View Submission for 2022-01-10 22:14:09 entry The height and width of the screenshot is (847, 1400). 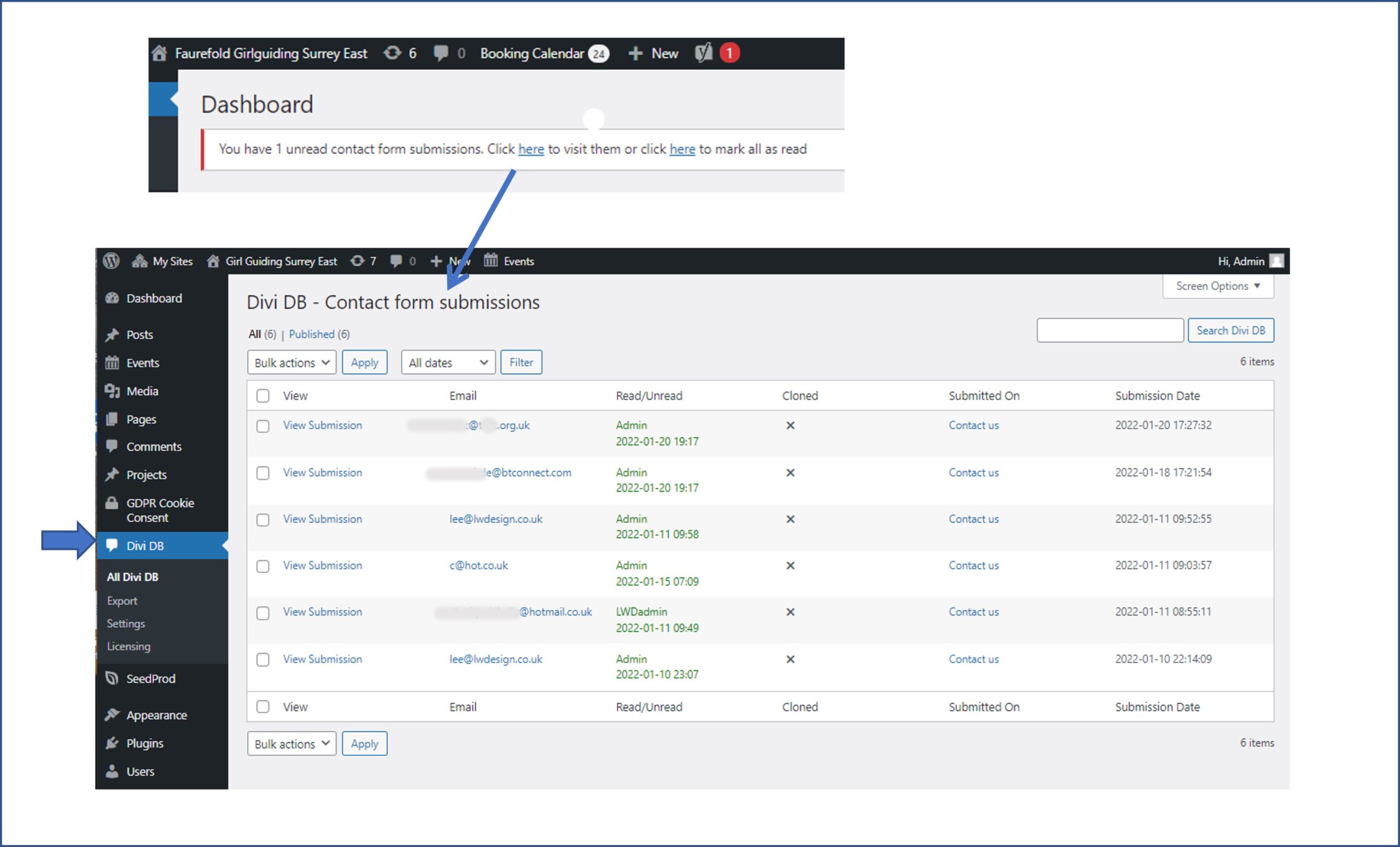(x=322, y=659)
